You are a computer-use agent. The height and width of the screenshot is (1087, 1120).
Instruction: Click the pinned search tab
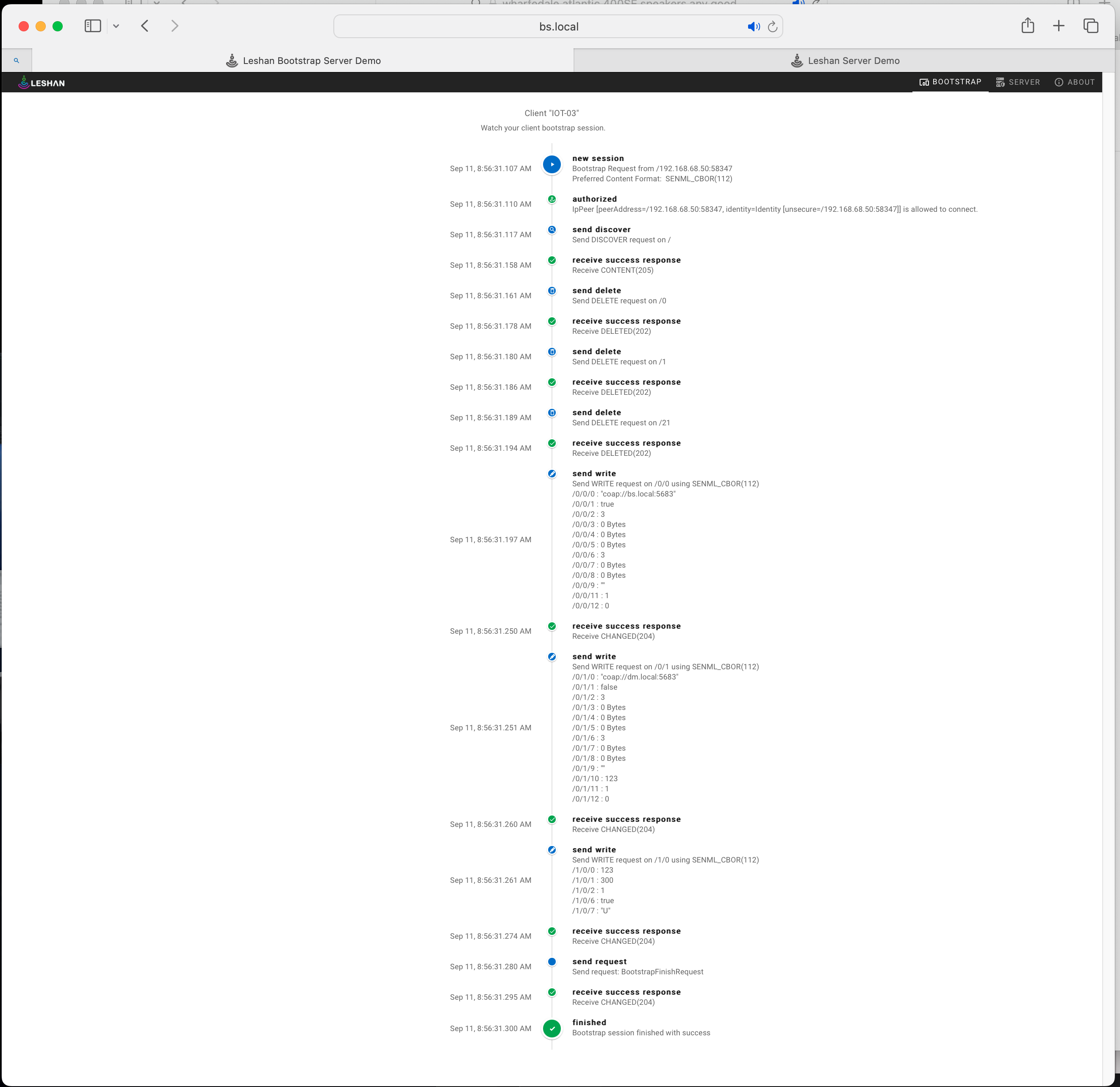(x=17, y=61)
